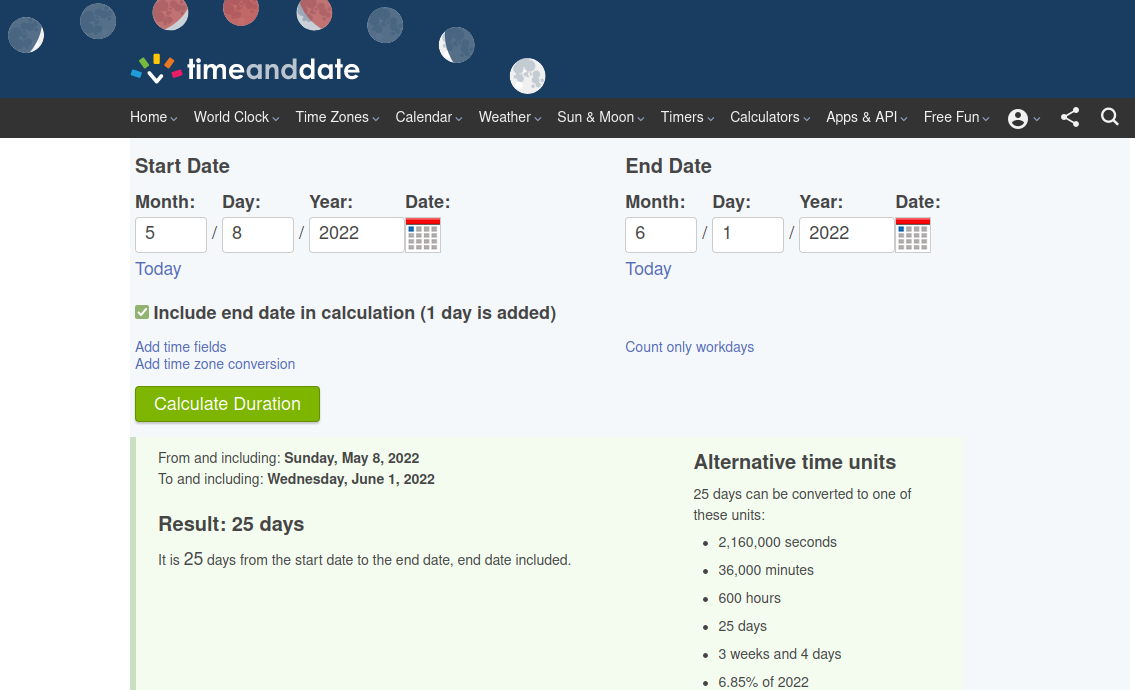Open the Calendar menu item
The image size is (1135, 690).
[x=423, y=117]
